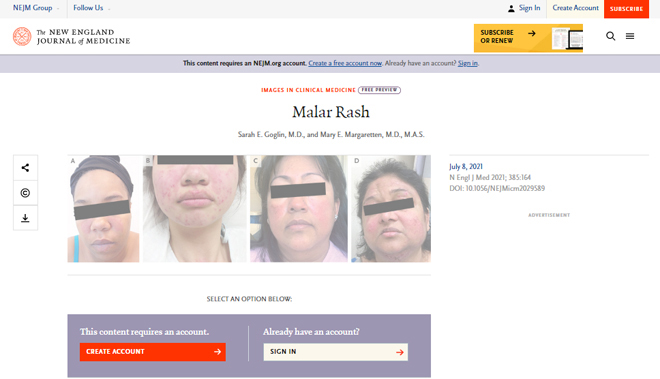Click the citation N Engl J Med 2021; 385:164
660x379 pixels.
pos(490,177)
